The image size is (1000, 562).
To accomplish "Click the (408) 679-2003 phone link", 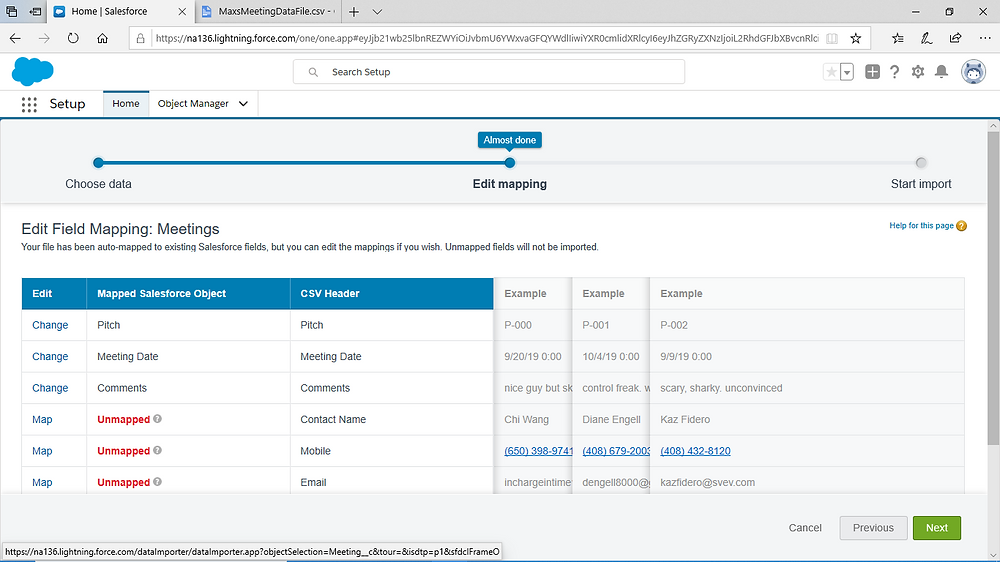I will tap(616, 451).
